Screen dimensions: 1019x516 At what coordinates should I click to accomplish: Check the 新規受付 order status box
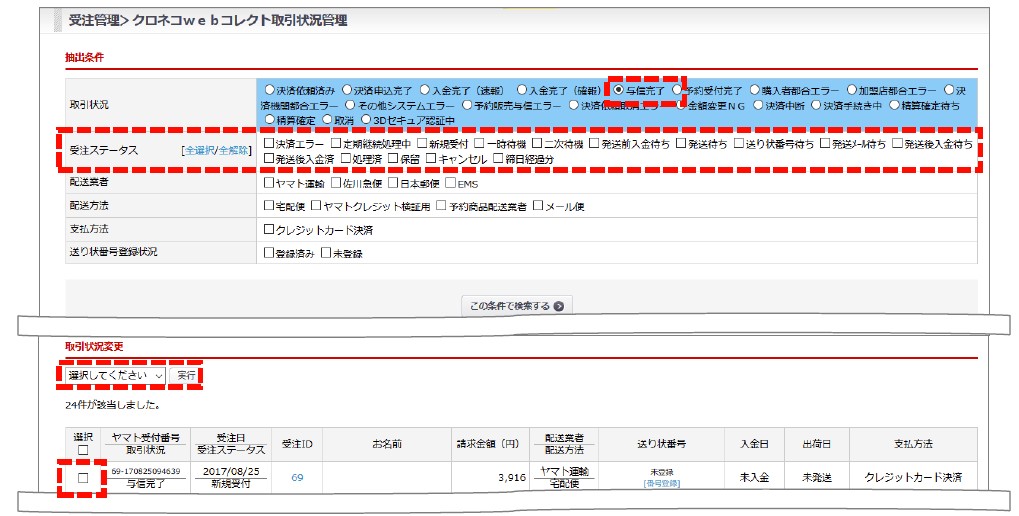click(422, 144)
